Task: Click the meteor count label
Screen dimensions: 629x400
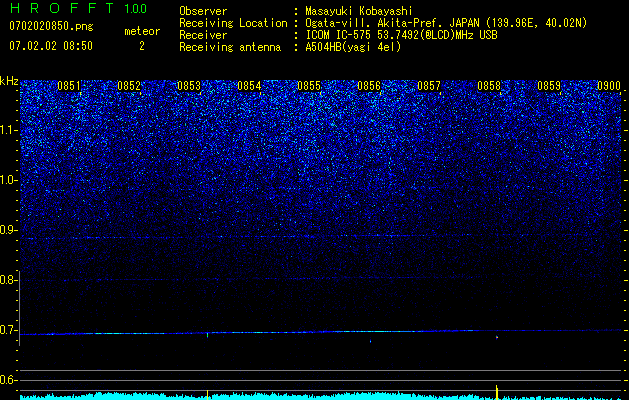Action: [x=142, y=31]
